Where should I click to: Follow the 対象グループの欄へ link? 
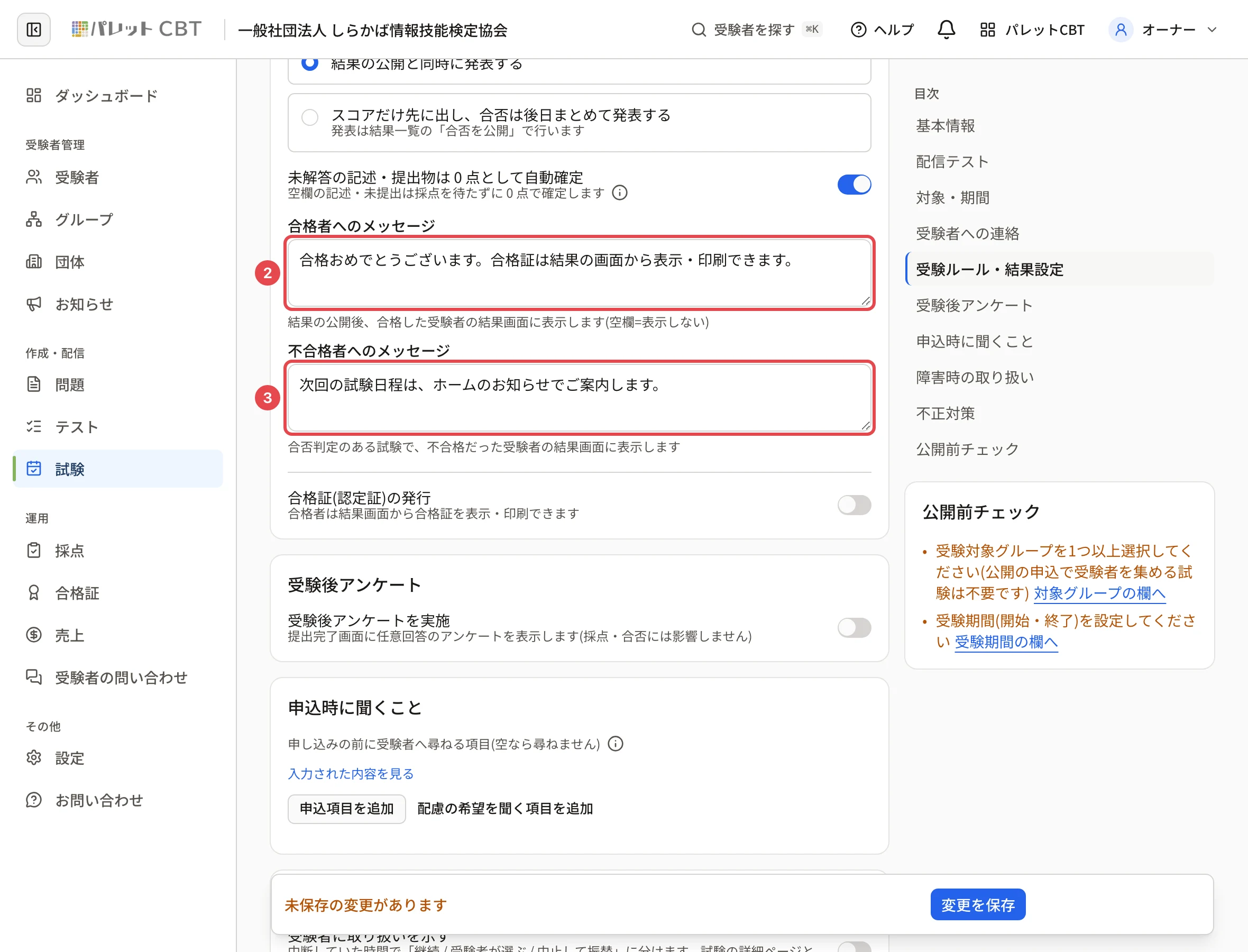coord(1099,593)
